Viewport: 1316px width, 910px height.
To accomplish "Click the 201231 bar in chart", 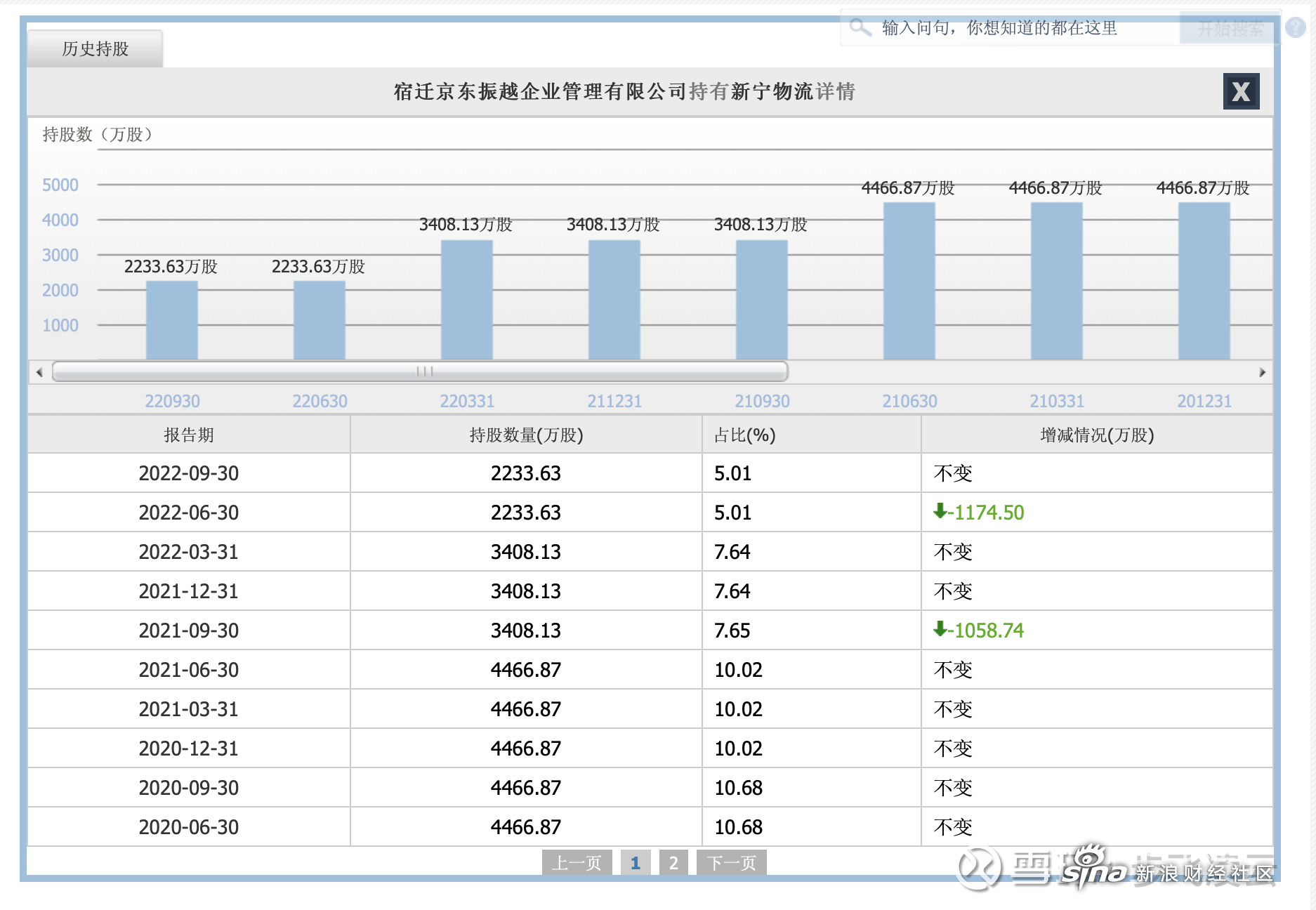I will pyautogui.click(x=1204, y=281).
